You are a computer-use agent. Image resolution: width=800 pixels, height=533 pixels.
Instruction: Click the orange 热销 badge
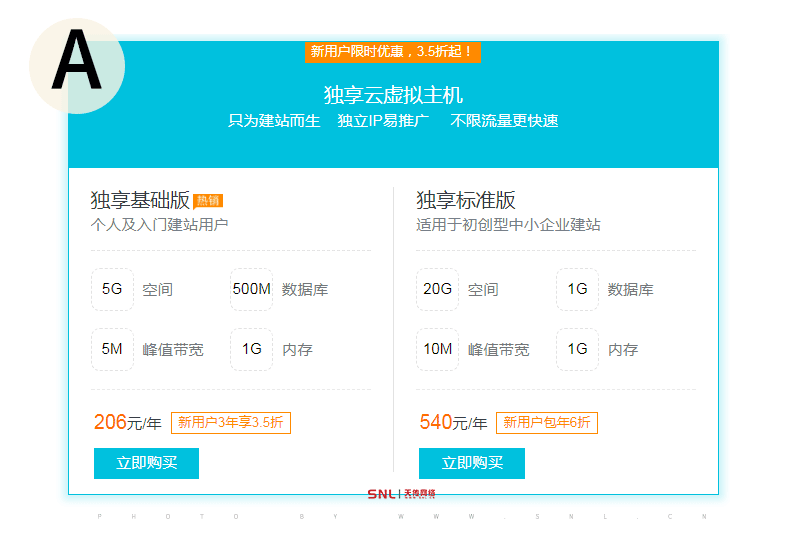[208, 201]
